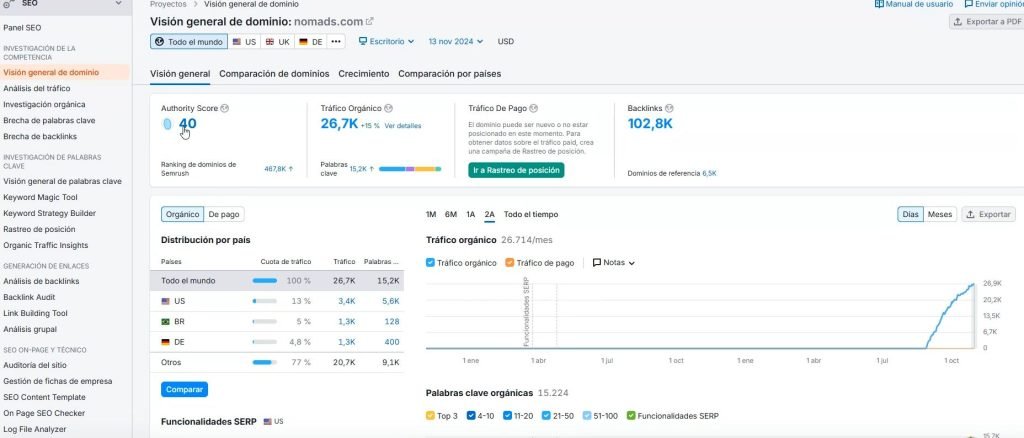
Task: Click the Palabras clave distribution color bar
Action: [x=410, y=169]
